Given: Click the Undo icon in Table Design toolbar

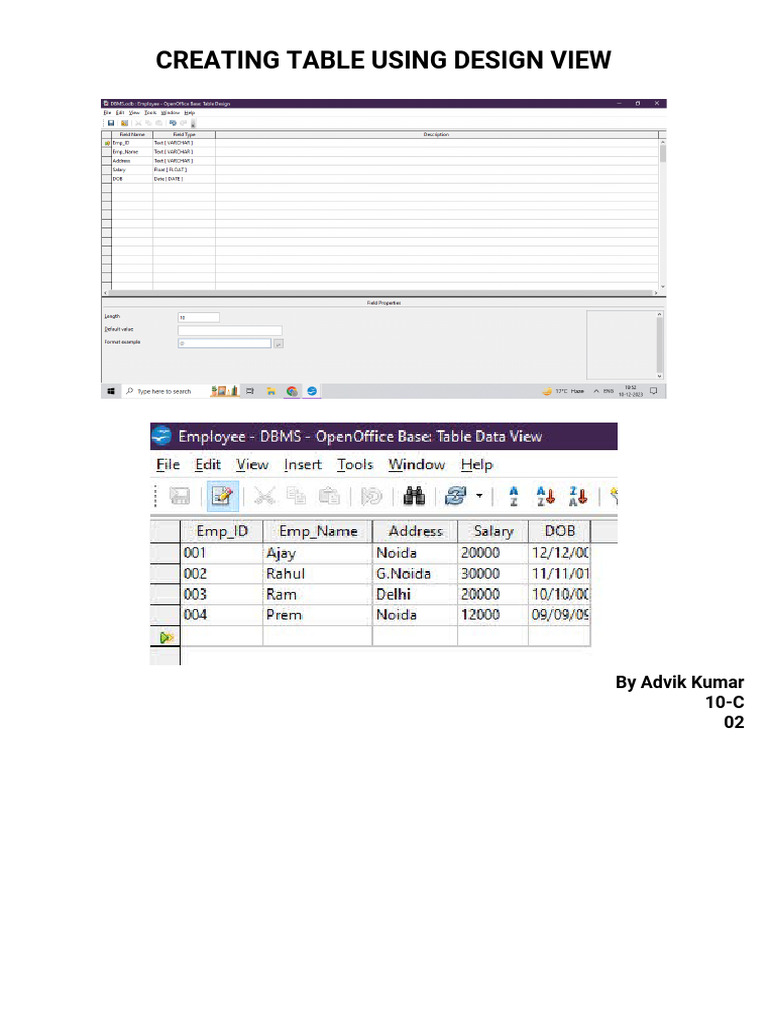Looking at the screenshot, I should 173,123.
